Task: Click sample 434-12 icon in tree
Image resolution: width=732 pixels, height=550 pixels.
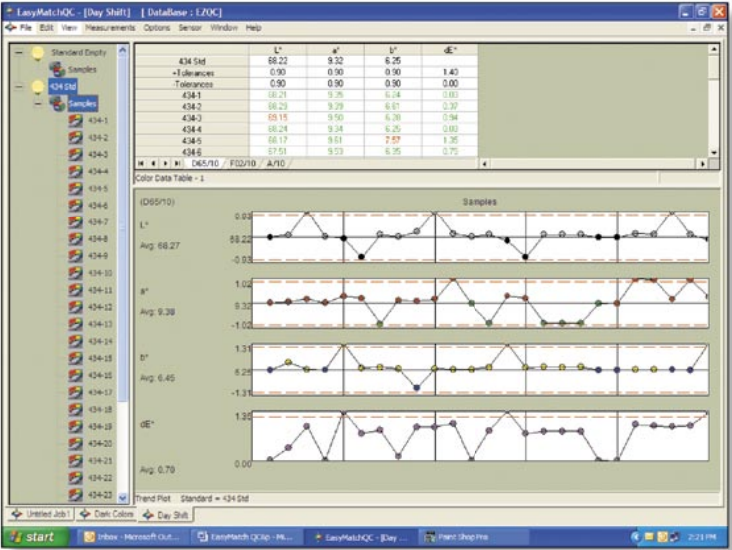Action: tap(75, 307)
